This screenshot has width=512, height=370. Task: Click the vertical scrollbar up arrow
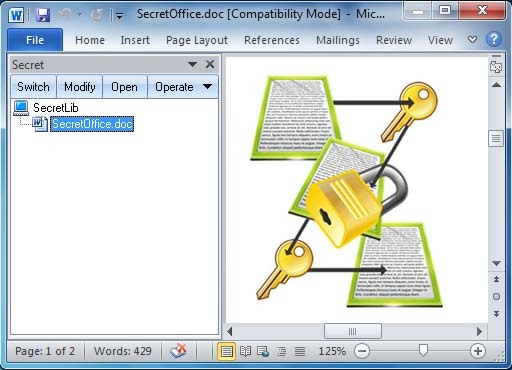(x=496, y=85)
